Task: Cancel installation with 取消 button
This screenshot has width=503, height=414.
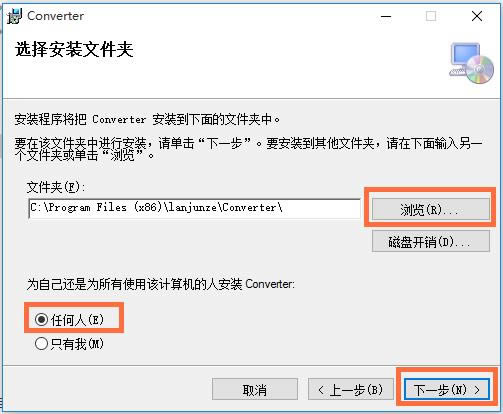Action: [x=255, y=389]
